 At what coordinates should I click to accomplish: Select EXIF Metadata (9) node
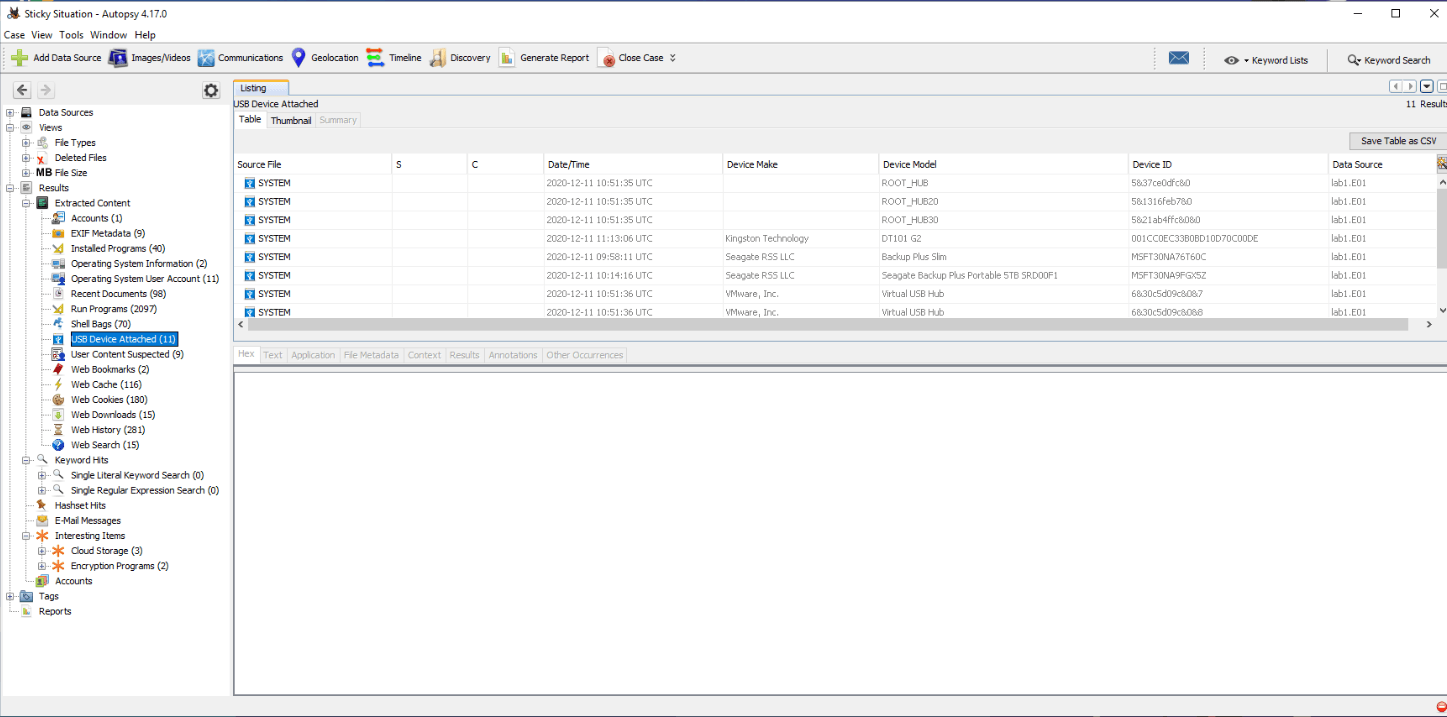click(107, 233)
